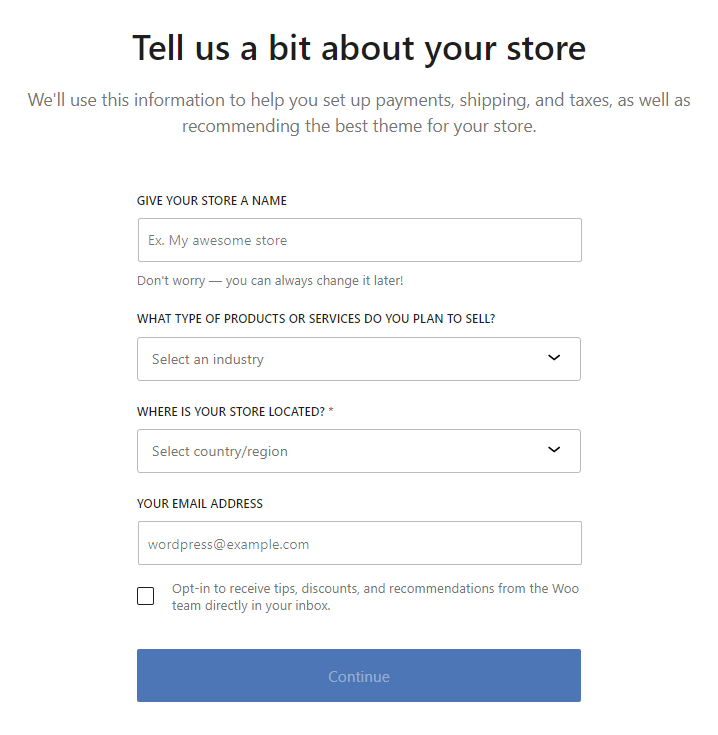Click the 'What type of products or services' label
Image resolution: width=718 pixels, height=735 pixels.
pyautogui.click(x=316, y=319)
